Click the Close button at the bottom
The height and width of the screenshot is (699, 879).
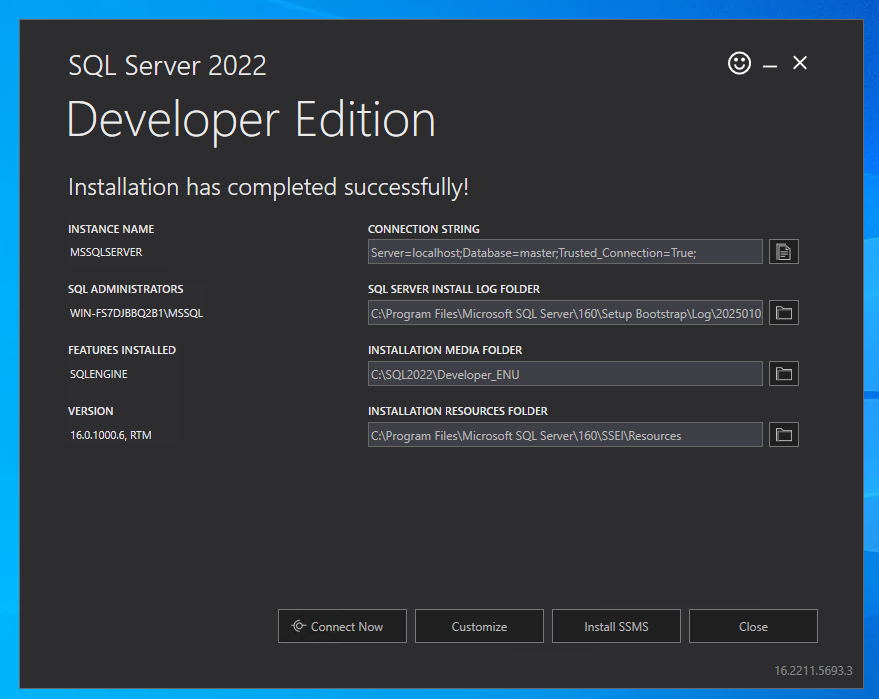753,626
